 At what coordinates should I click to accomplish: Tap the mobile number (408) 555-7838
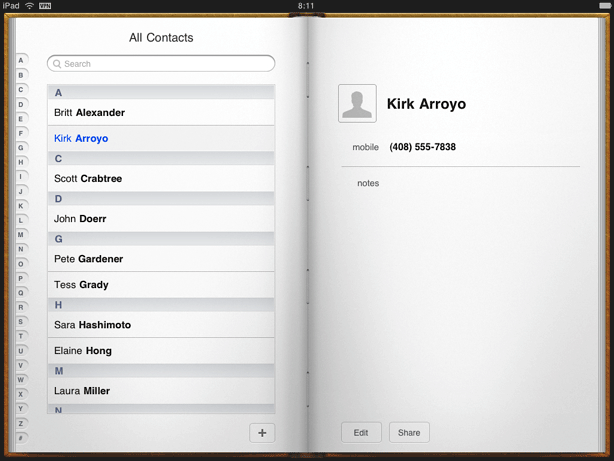pyautogui.click(x=422, y=147)
